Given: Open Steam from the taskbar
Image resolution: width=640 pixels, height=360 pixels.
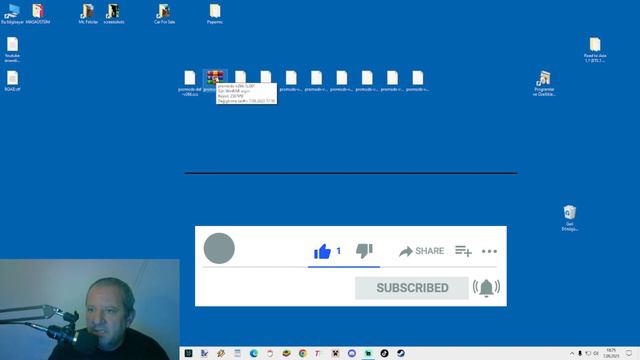Looking at the screenshot, I should coord(400,353).
